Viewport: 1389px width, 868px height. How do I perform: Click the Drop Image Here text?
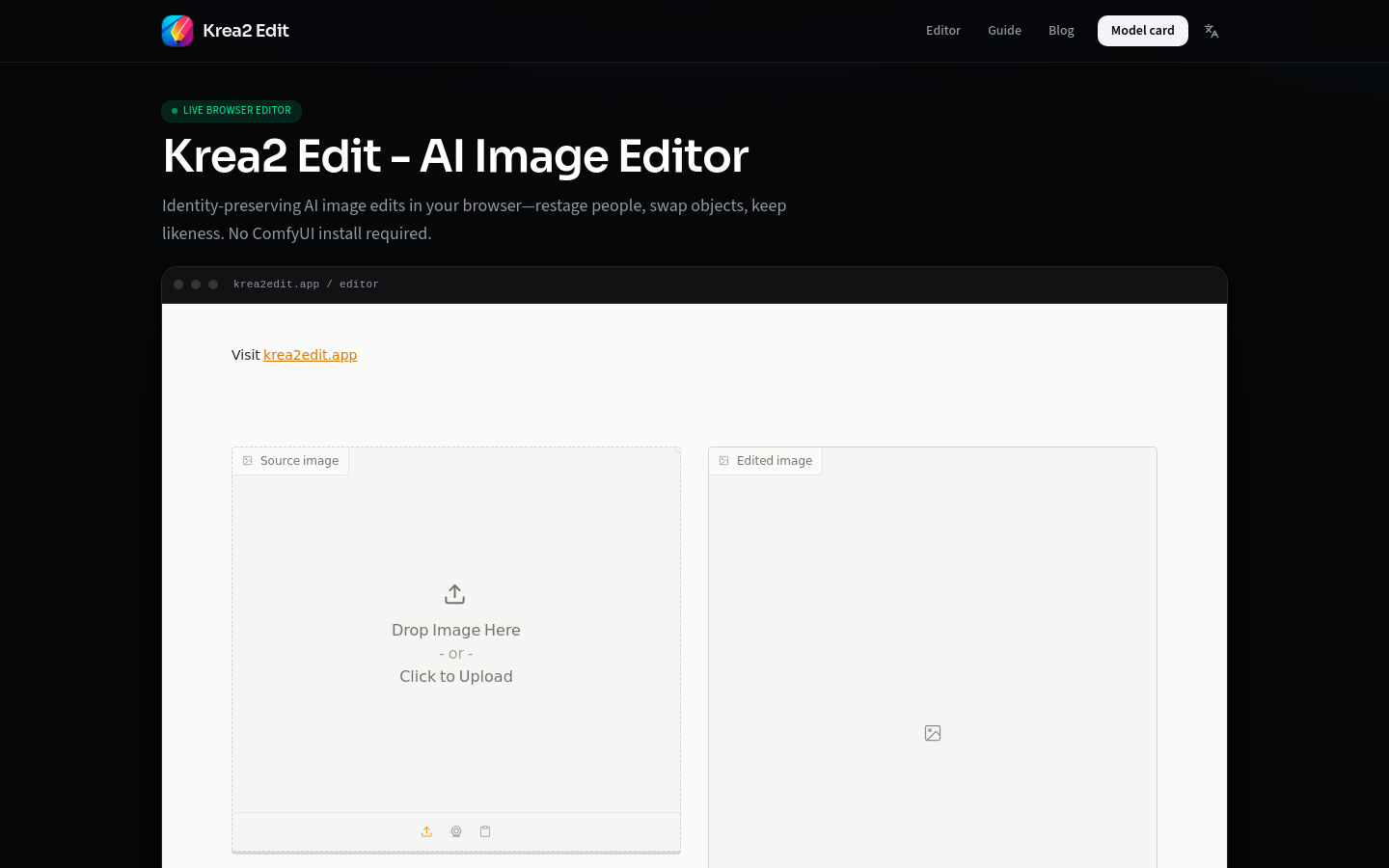(x=456, y=630)
